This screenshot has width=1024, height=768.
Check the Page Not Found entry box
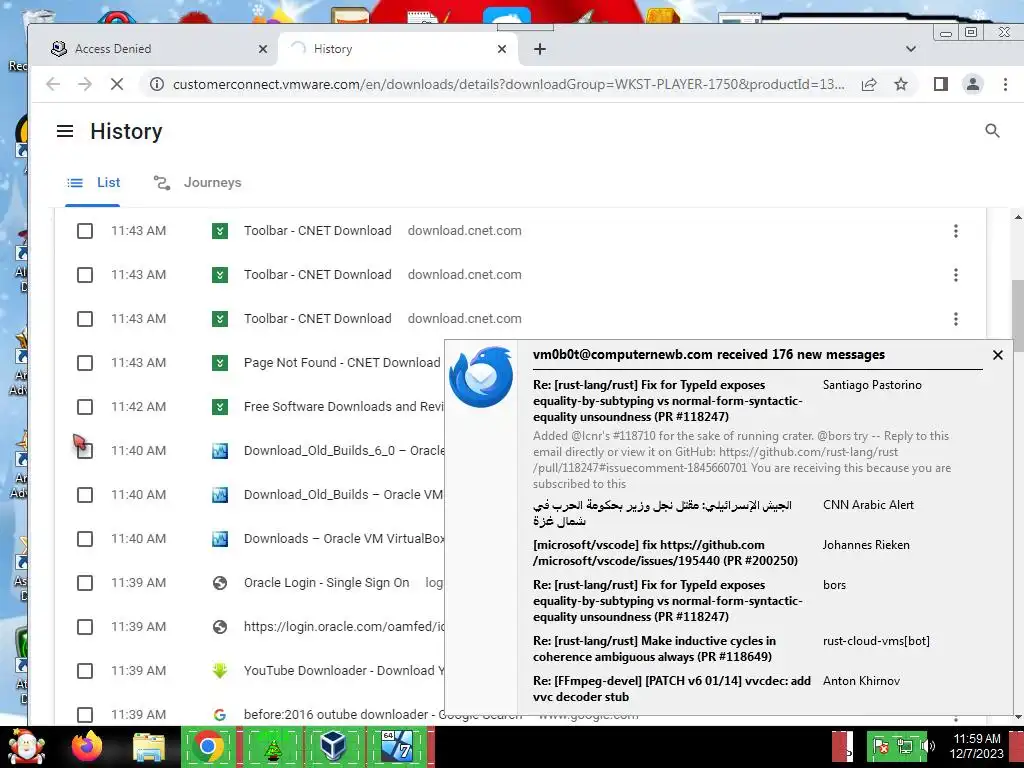pyautogui.click(x=85, y=363)
